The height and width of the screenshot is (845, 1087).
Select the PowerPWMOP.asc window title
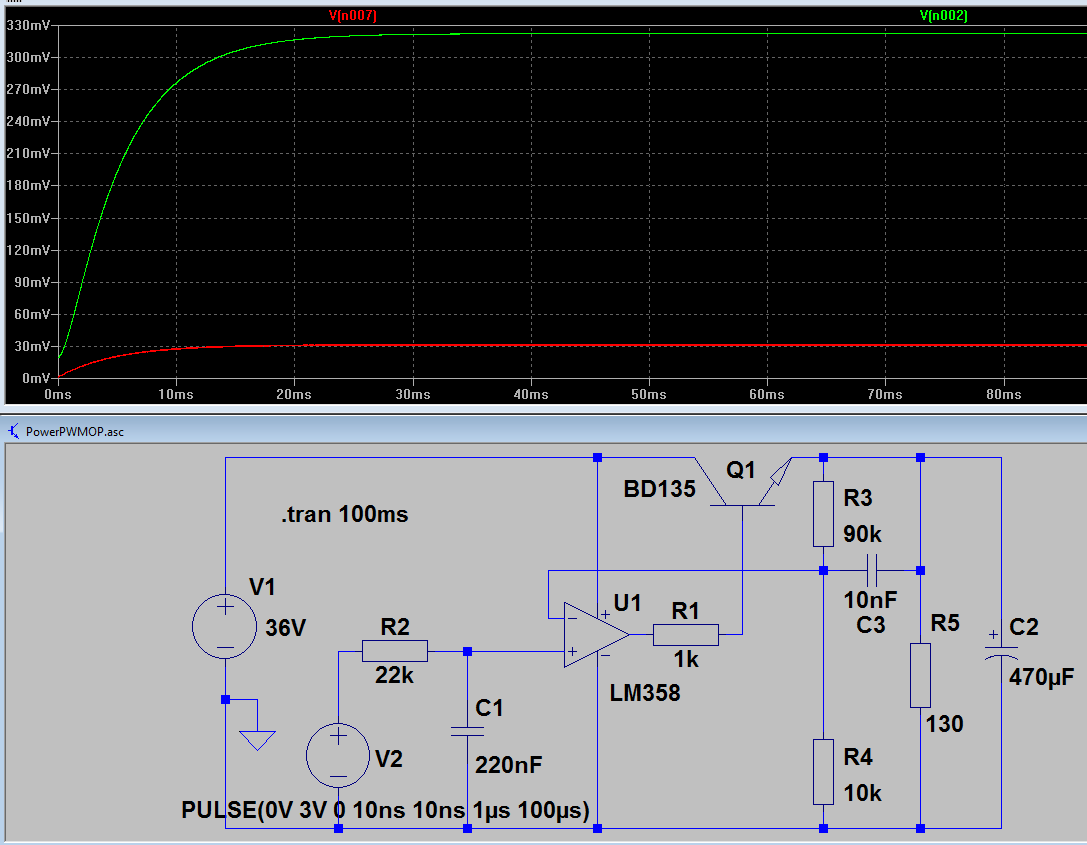(x=75, y=431)
